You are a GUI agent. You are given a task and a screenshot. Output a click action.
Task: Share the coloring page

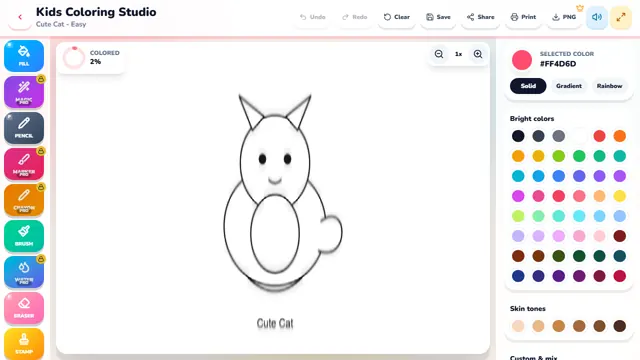click(480, 17)
